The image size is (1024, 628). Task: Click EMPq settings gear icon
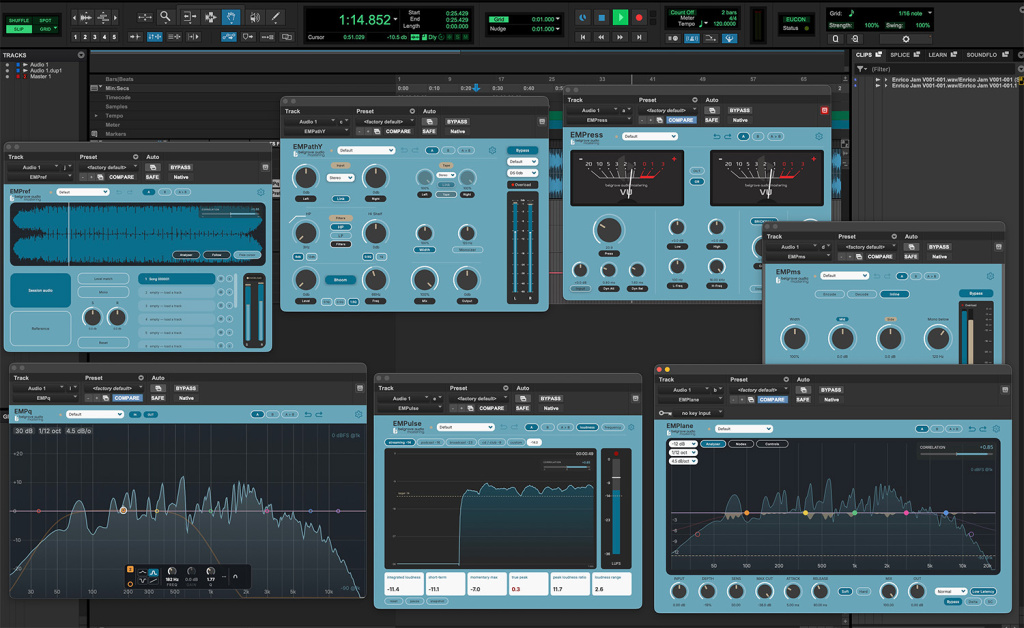(358, 415)
